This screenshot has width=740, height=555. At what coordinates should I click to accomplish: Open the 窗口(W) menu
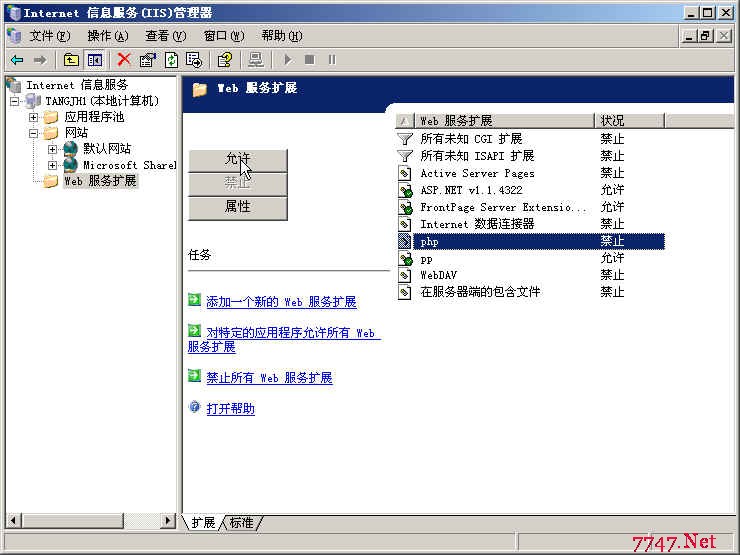click(x=224, y=36)
